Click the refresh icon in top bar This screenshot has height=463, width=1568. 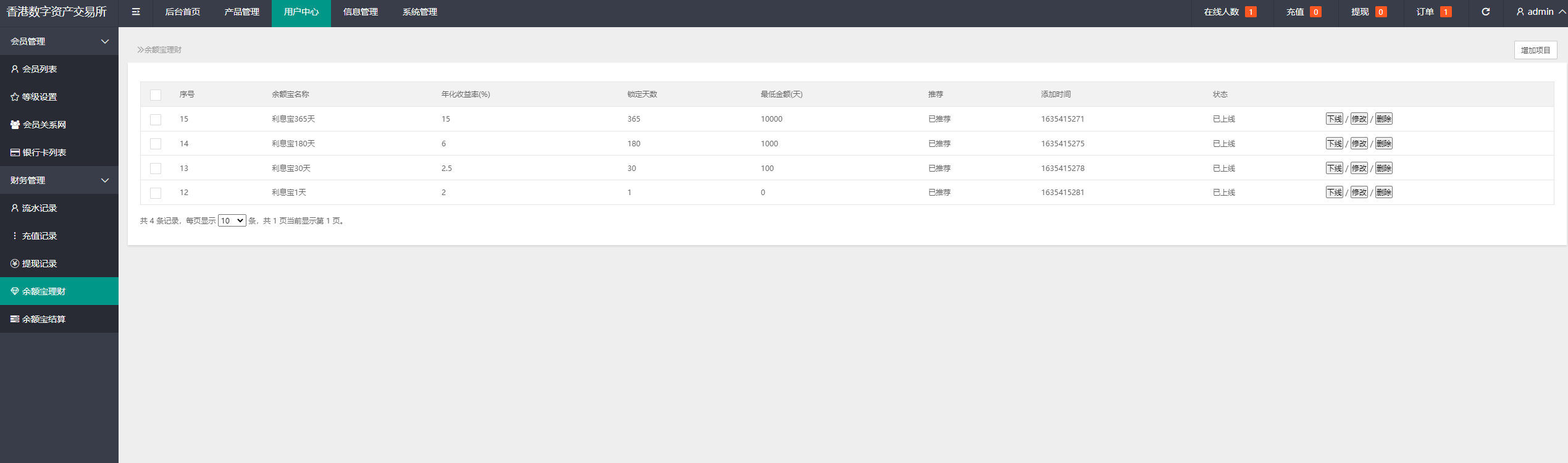click(1485, 12)
